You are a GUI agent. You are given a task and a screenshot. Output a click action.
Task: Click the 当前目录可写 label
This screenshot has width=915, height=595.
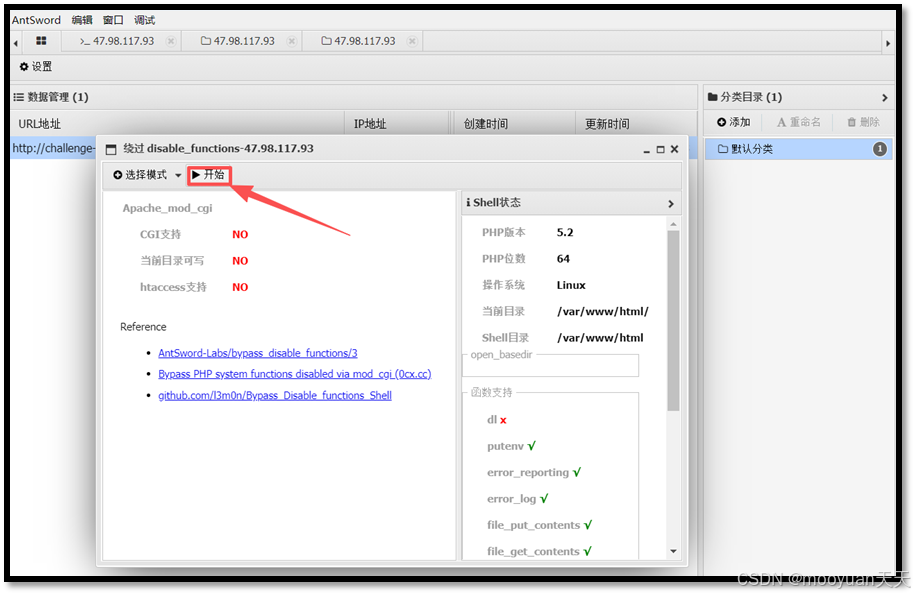pos(172,261)
